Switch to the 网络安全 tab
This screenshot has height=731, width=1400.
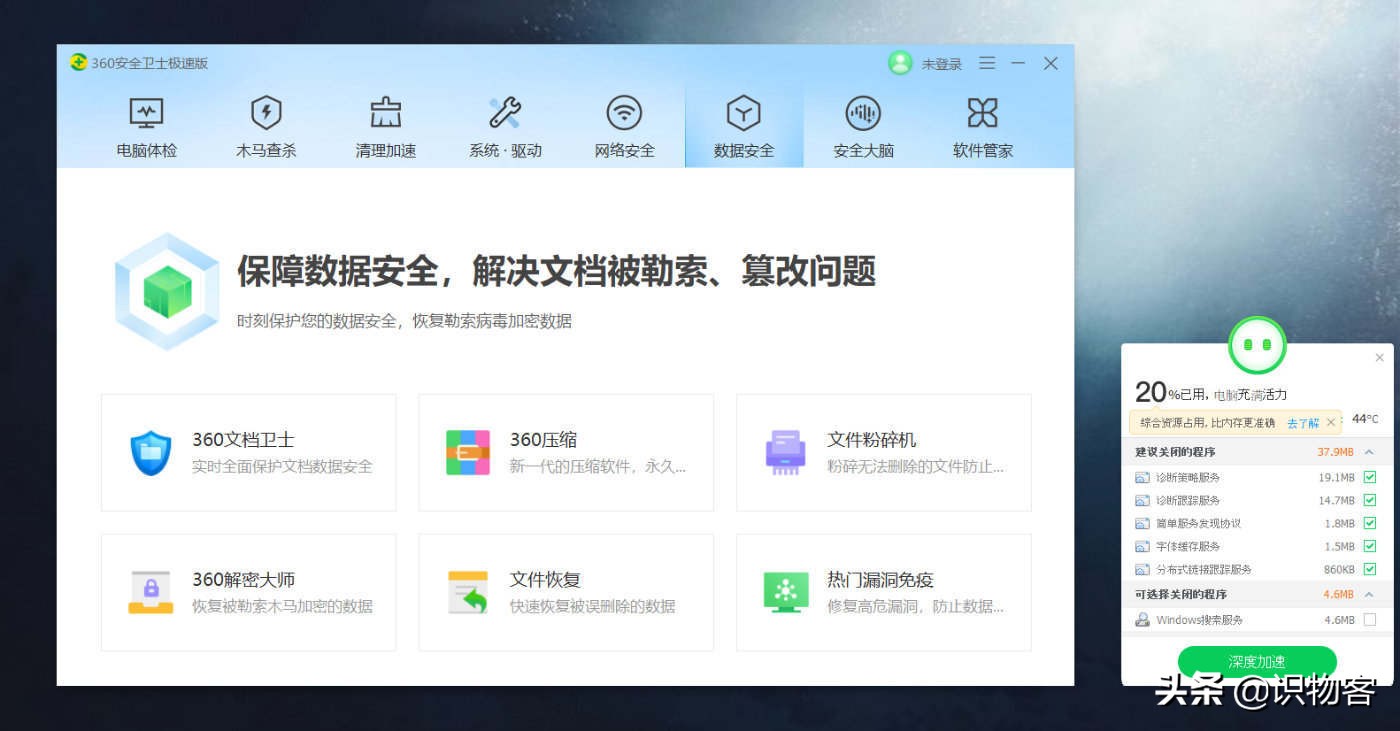tap(624, 126)
